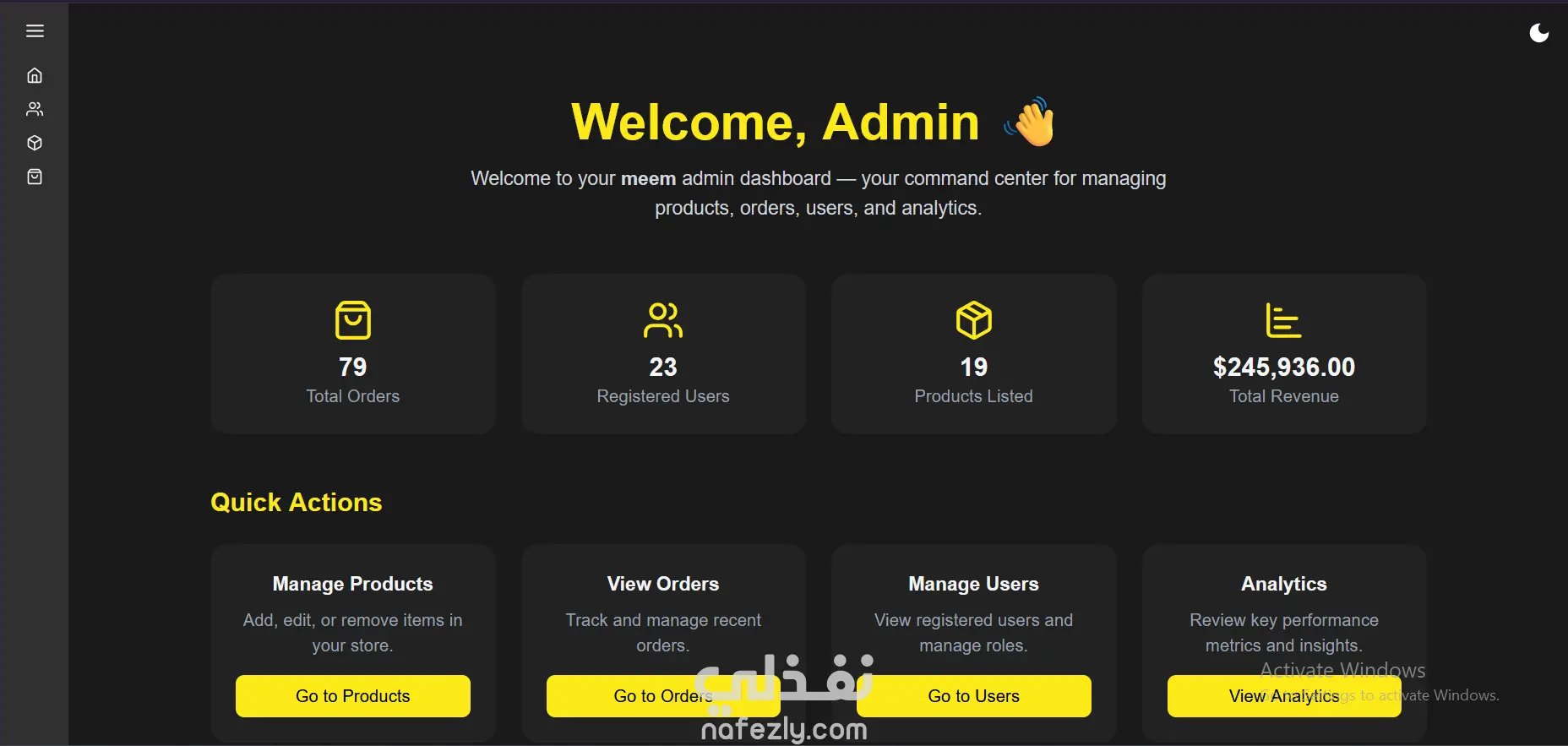Go to Home via the sidebar house icon
1568x746 pixels.
pyautogui.click(x=35, y=75)
